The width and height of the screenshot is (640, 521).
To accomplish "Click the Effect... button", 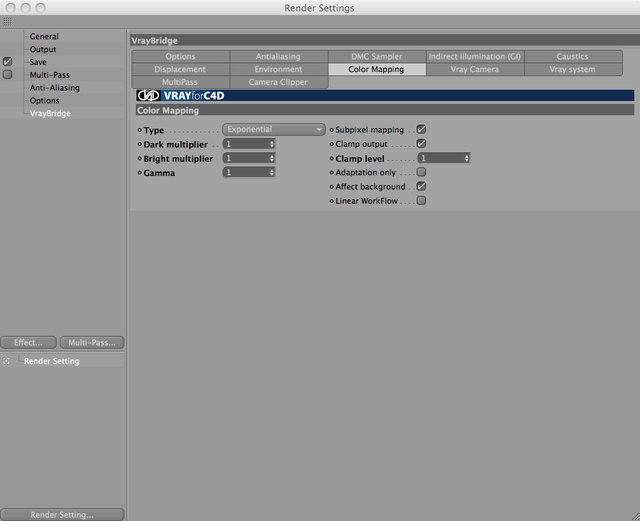I will point(29,343).
